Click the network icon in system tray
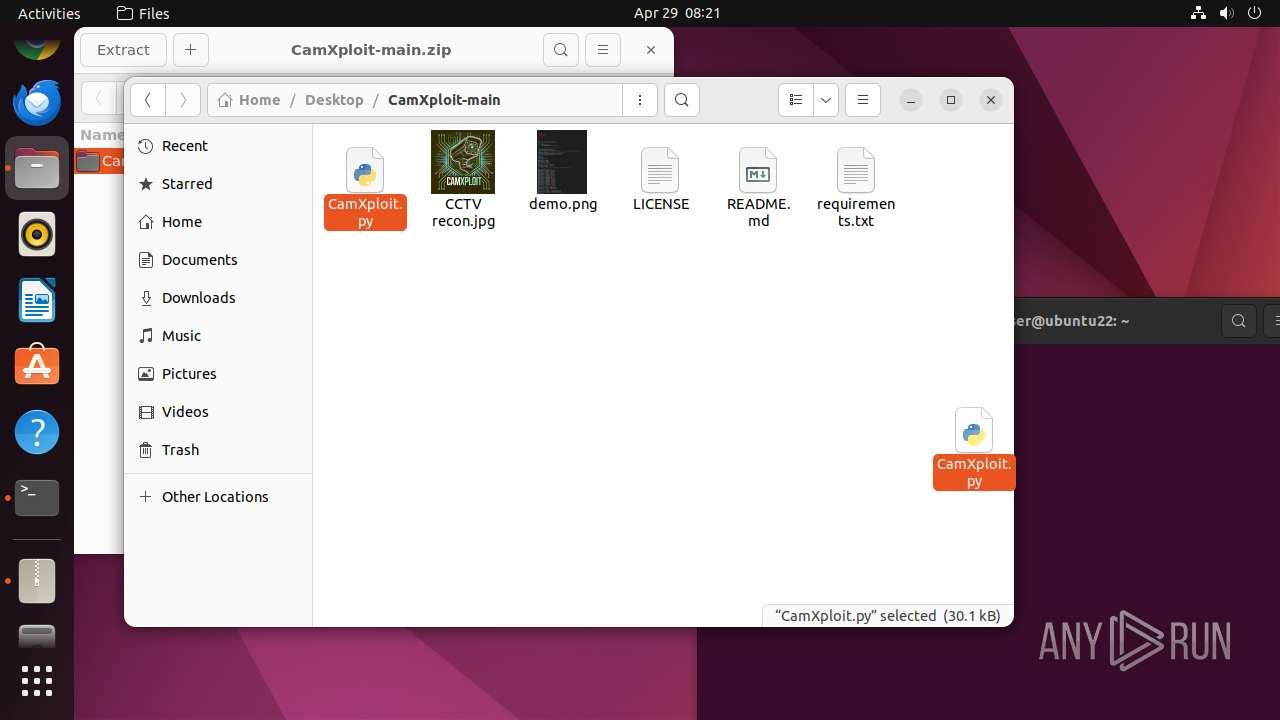This screenshot has height=720, width=1280. (x=1198, y=13)
